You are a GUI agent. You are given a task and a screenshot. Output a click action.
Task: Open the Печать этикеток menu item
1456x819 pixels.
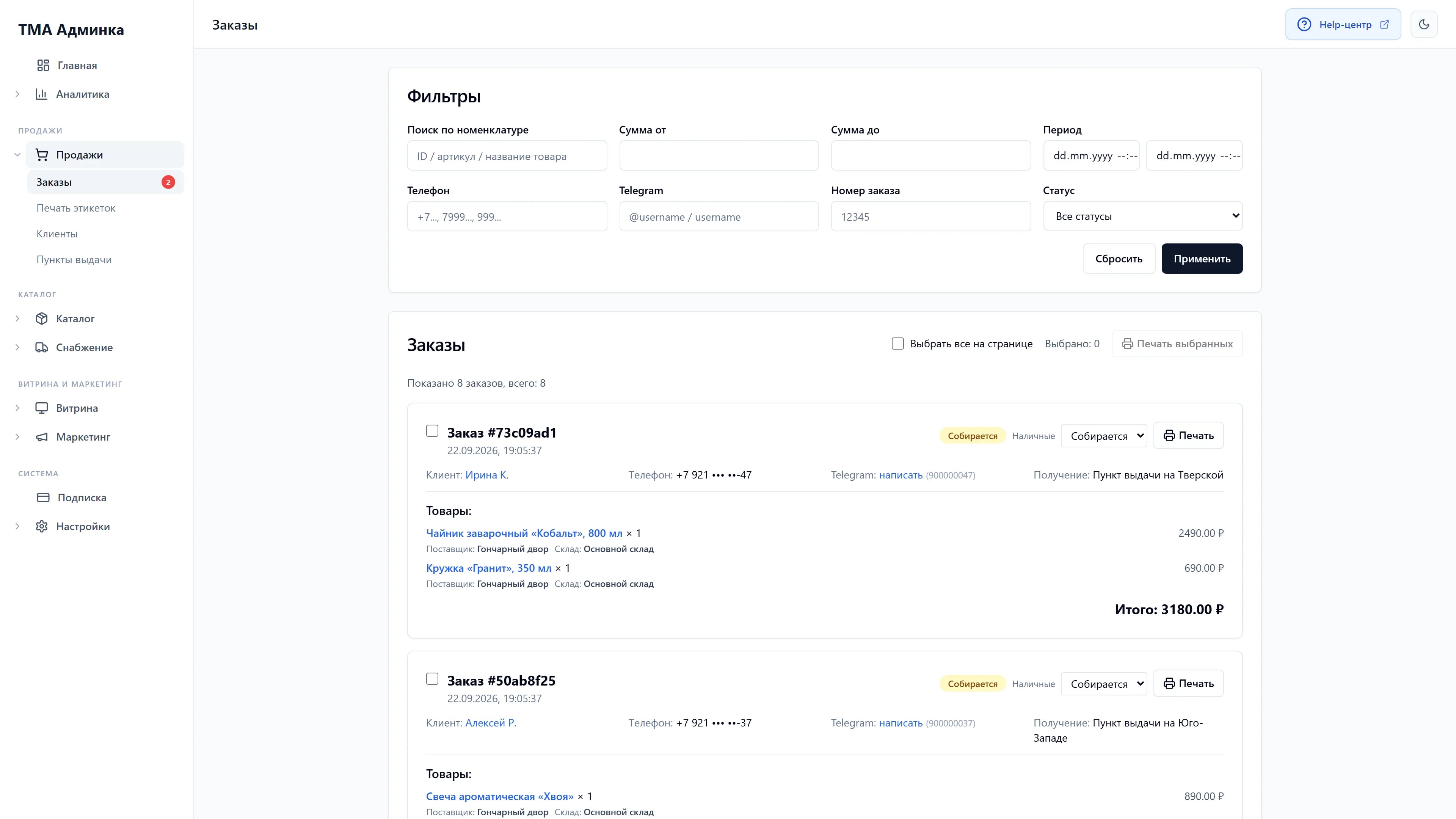click(76, 208)
